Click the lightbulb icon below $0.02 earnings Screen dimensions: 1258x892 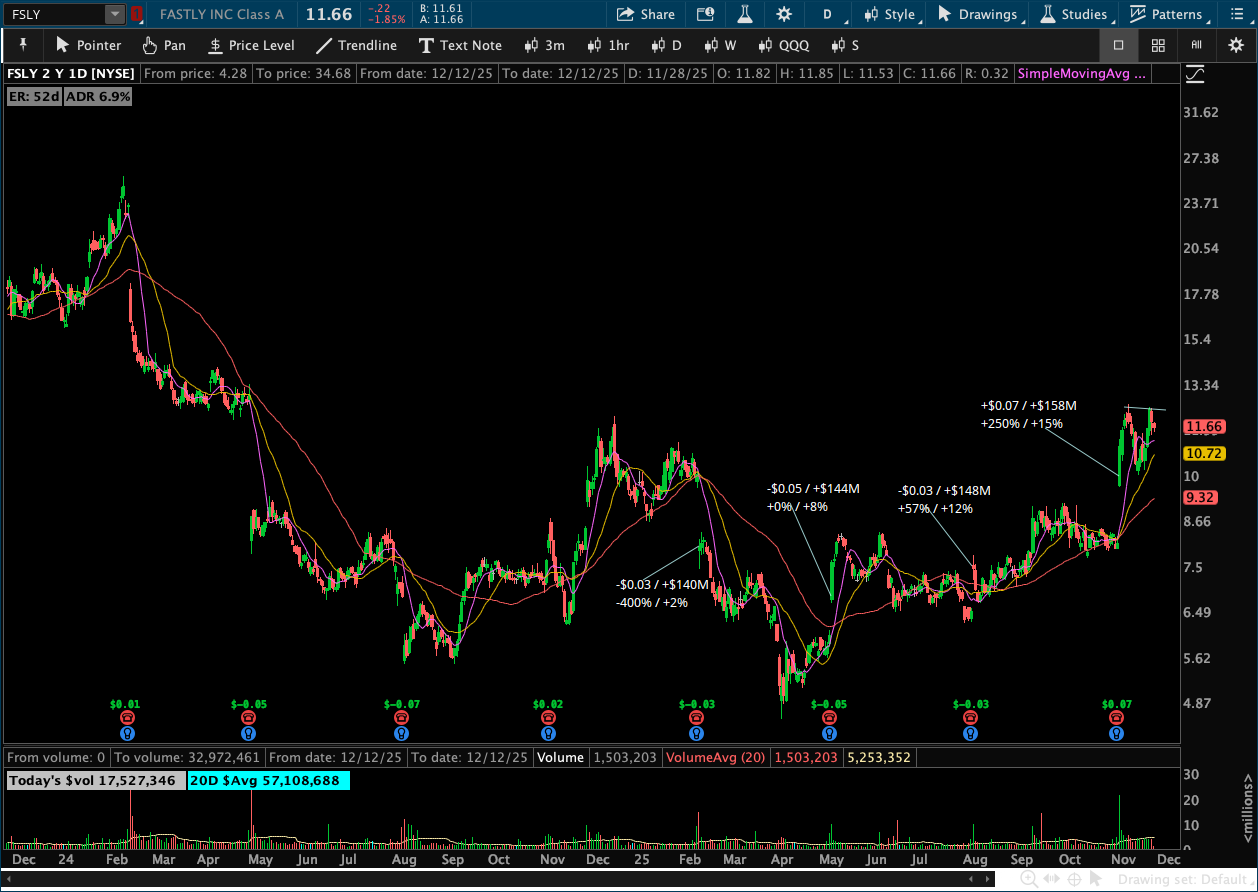547,734
